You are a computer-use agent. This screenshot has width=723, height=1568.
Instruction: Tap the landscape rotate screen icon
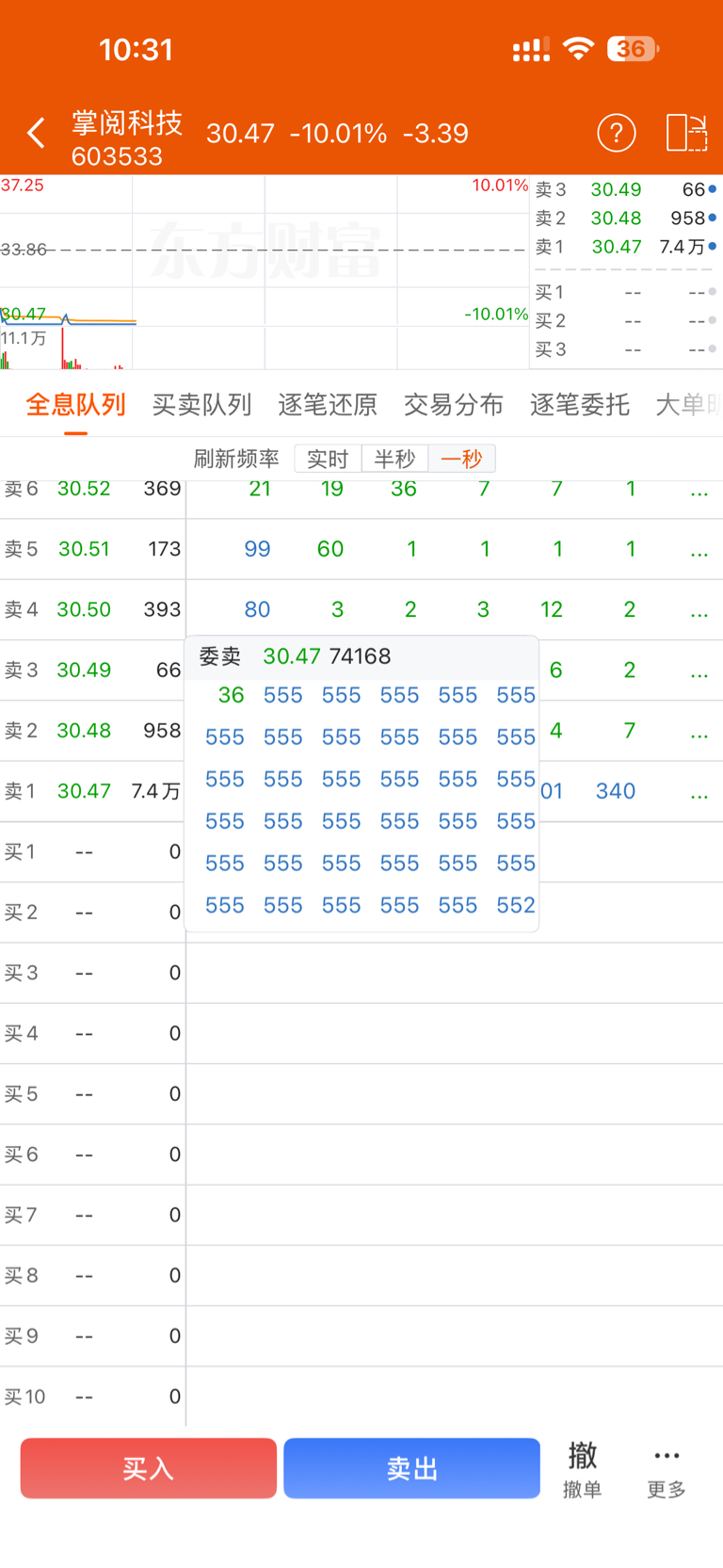[x=686, y=133]
